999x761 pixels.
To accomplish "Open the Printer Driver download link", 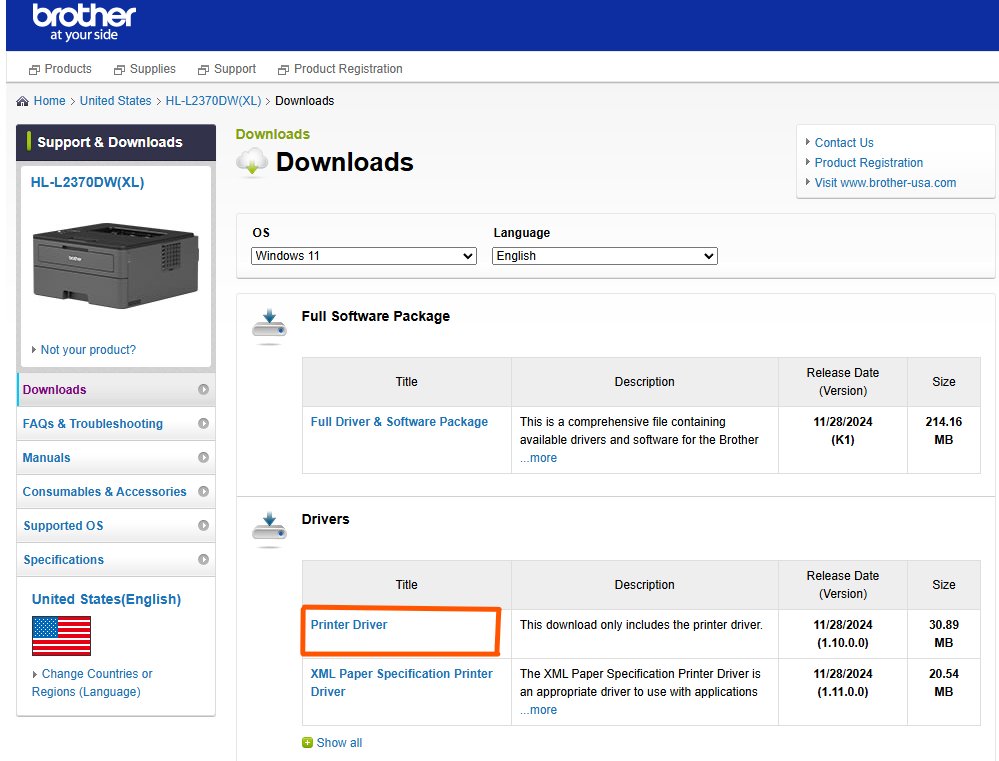I will pyautogui.click(x=348, y=624).
